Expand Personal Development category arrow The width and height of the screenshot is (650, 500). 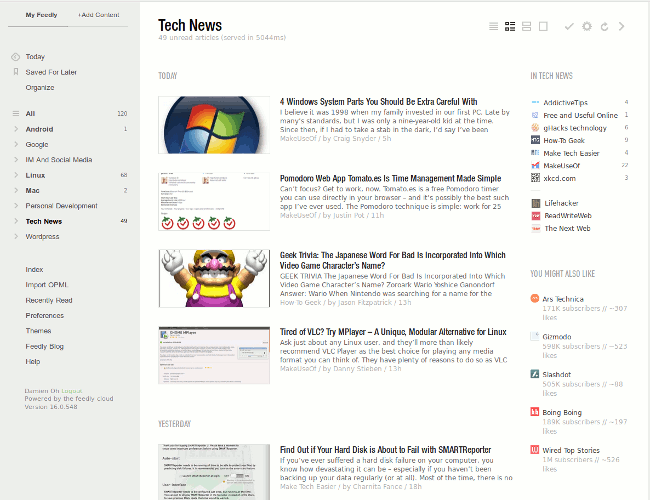pyautogui.click(x=16, y=206)
